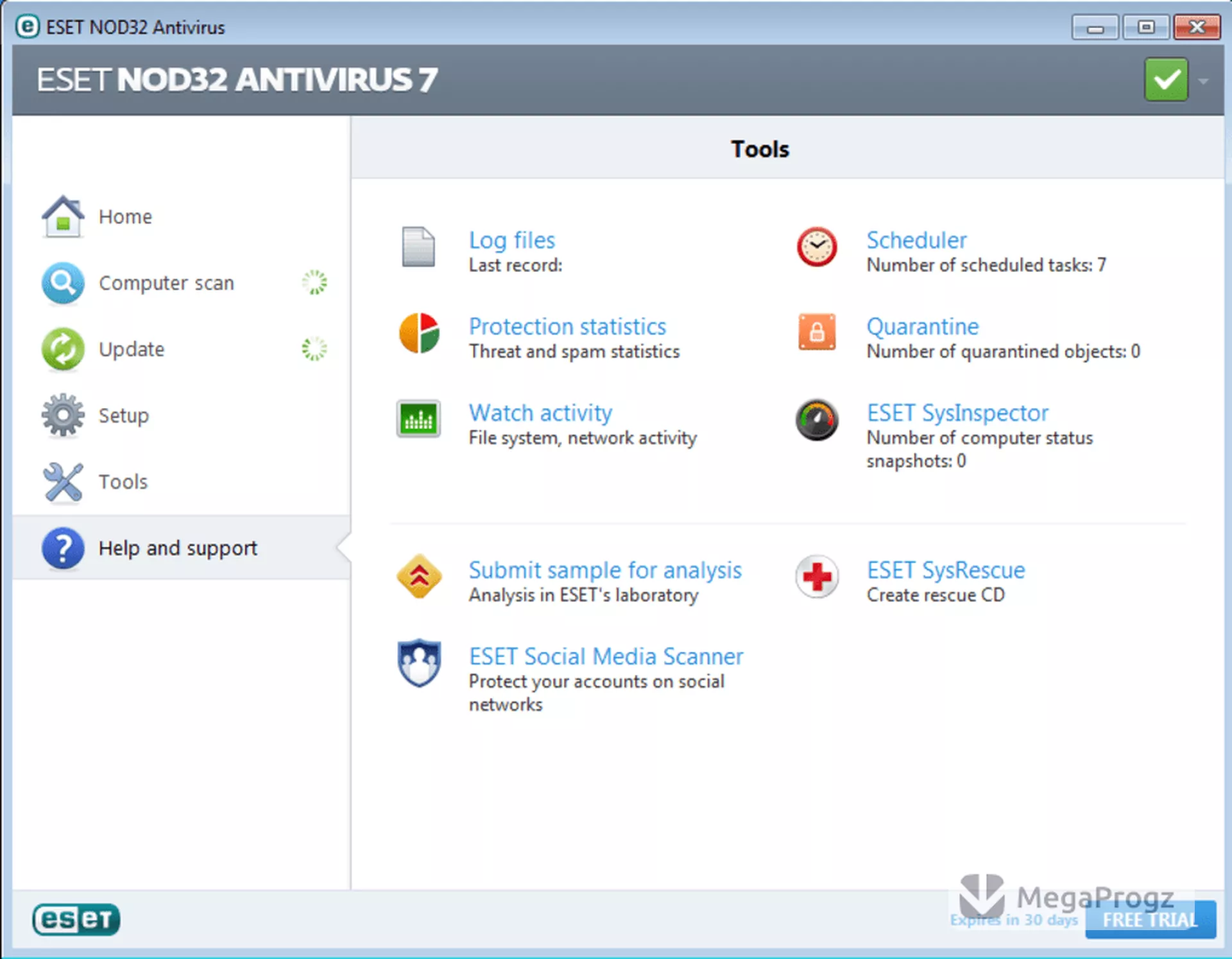The height and width of the screenshot is (959, 1232).
Task: Click the Tools page heading
Action: click(760, 149)
